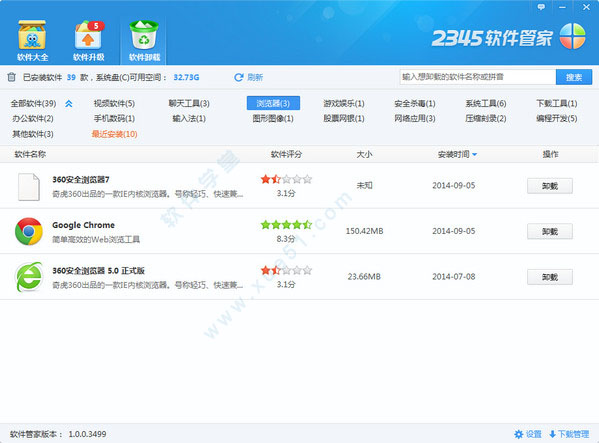The height and width of the screenshot is (443, 599).
Task: Open 设置 gear icon in status bar
Action: coord(518,434)
